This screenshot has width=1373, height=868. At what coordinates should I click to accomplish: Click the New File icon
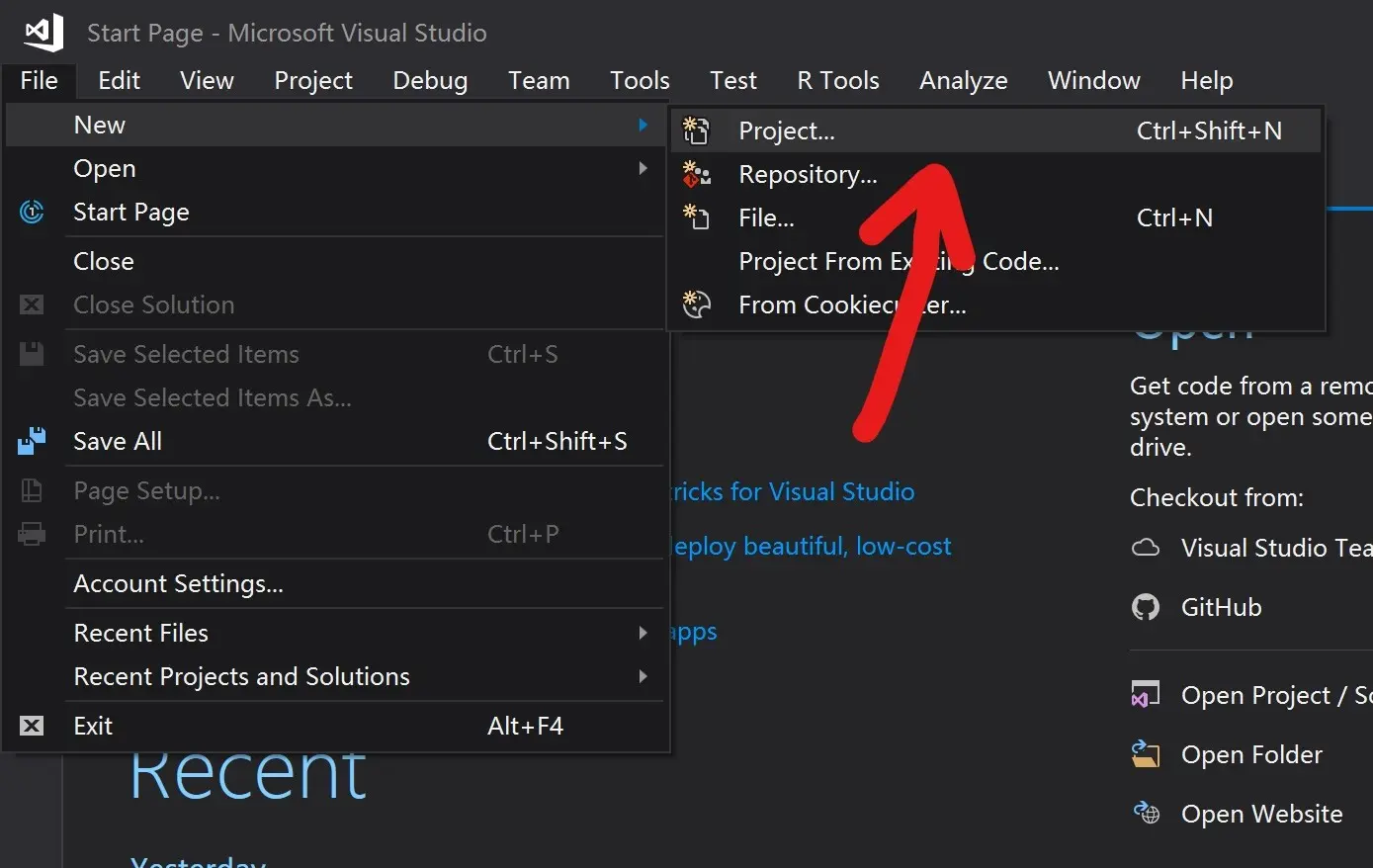(697, 217)
